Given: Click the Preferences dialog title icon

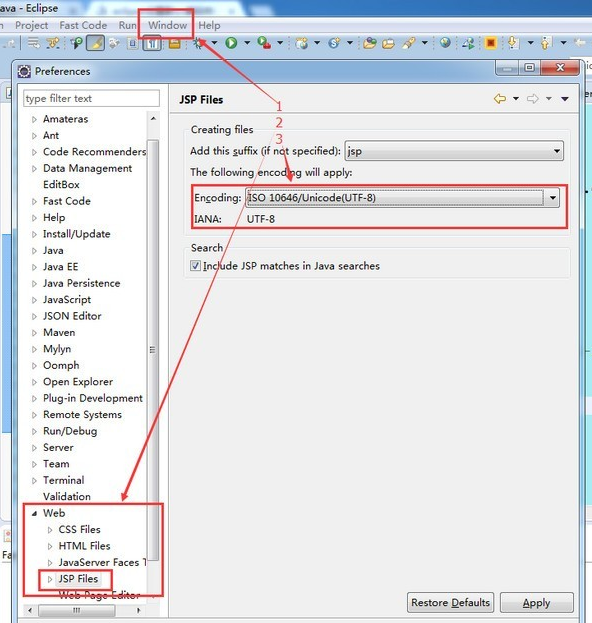Looking at the screenshot, I should tap(24, 72).
